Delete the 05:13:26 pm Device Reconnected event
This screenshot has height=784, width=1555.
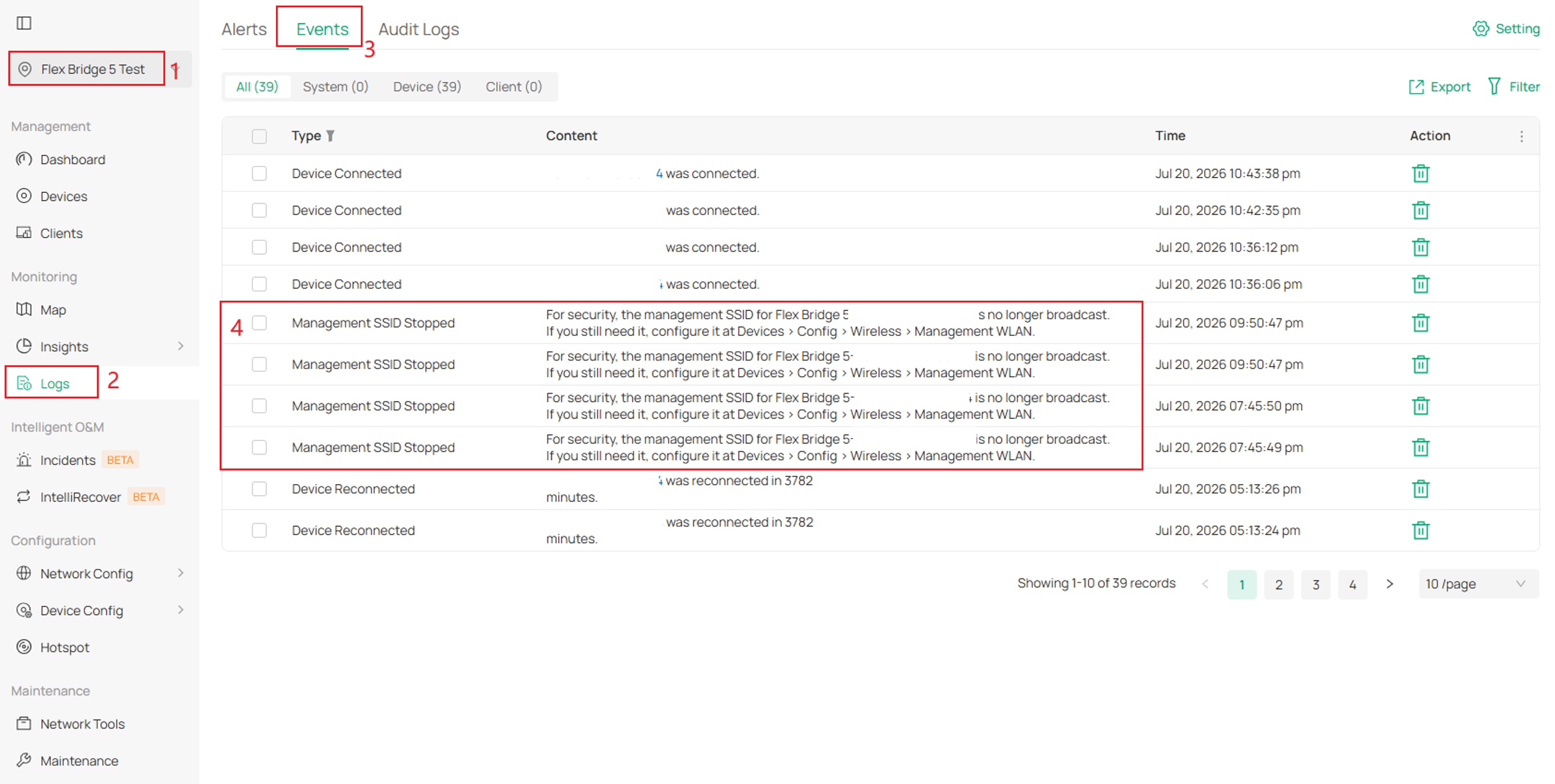point(1421,488)
